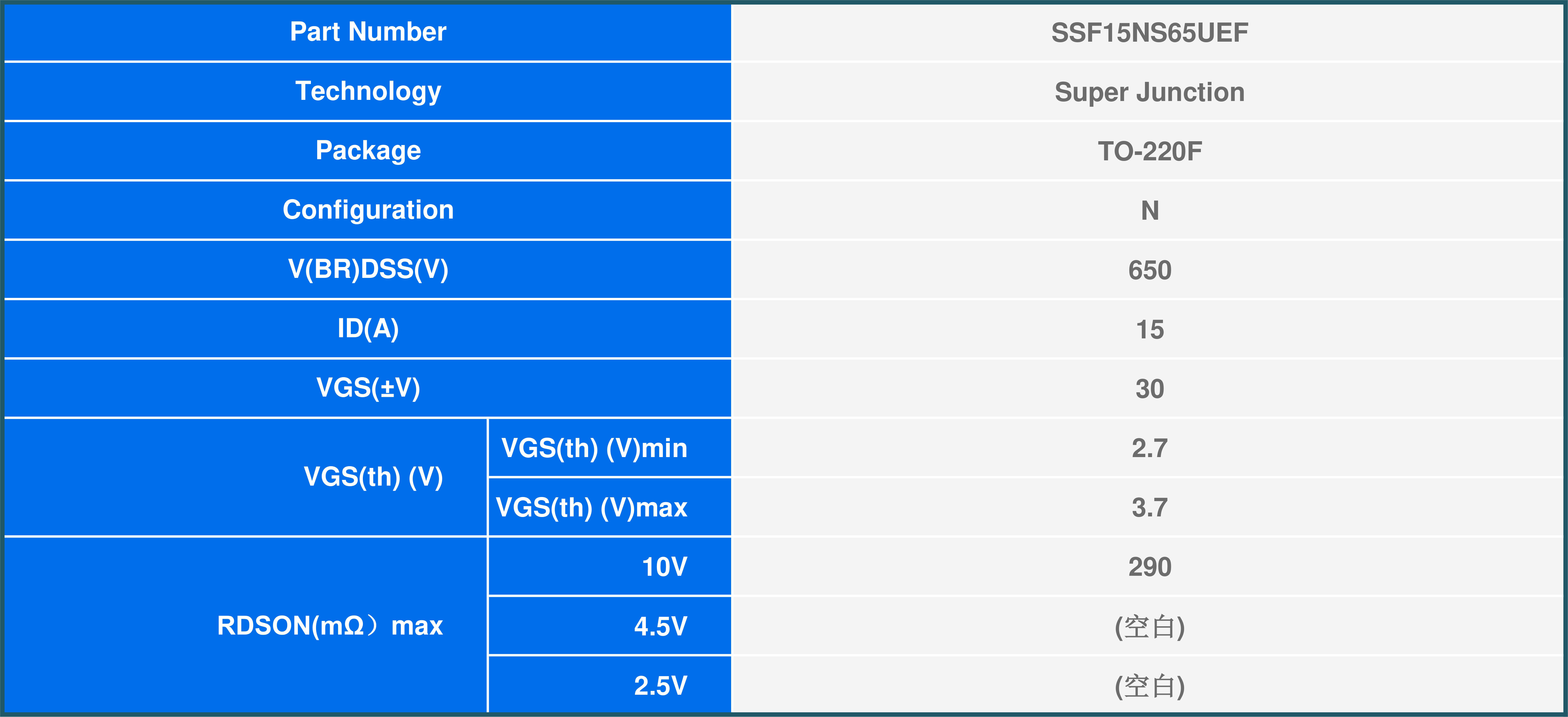
Task: Select the N configuration value
Action: 1149,211
